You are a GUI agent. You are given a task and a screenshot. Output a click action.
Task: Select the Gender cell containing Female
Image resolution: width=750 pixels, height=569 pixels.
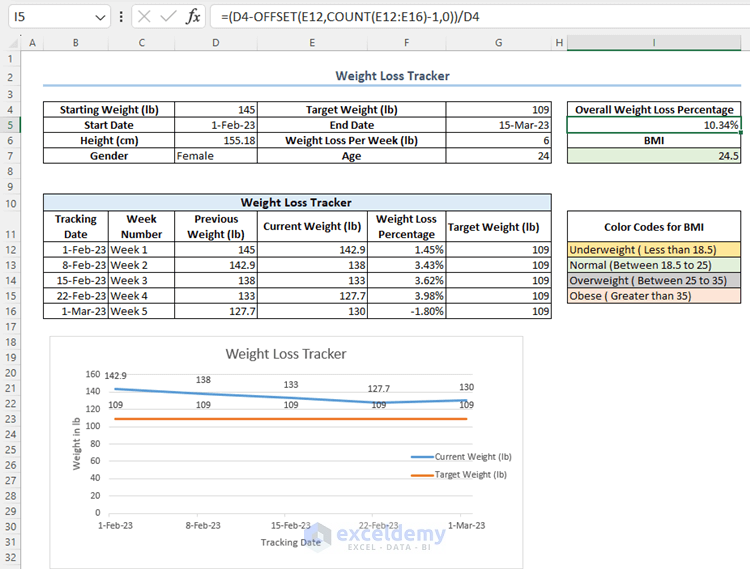pyautogui.click(x=216, y=156)
